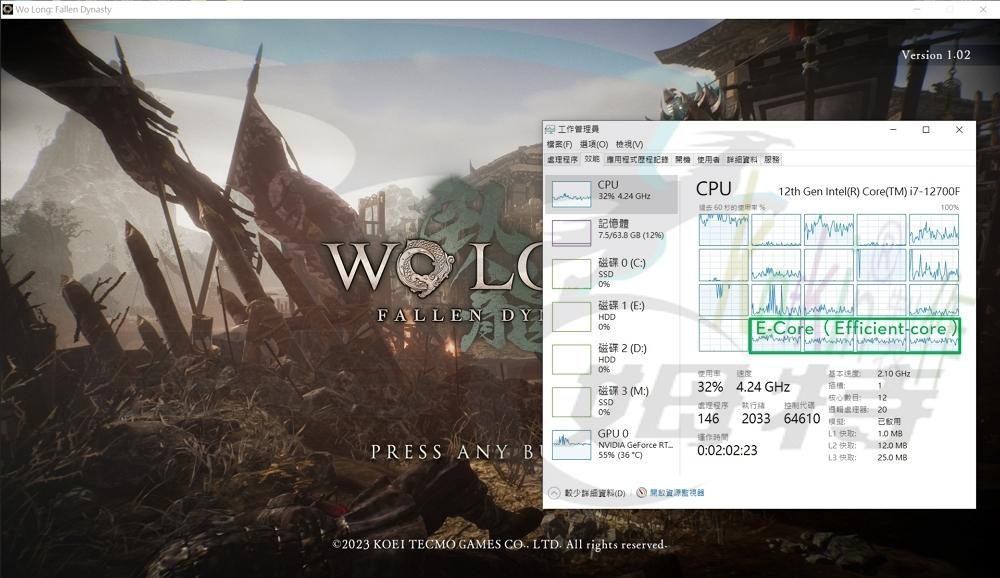Click the 2.10 GHz base speed value
1000x578 pixels.
pos(893,374)
